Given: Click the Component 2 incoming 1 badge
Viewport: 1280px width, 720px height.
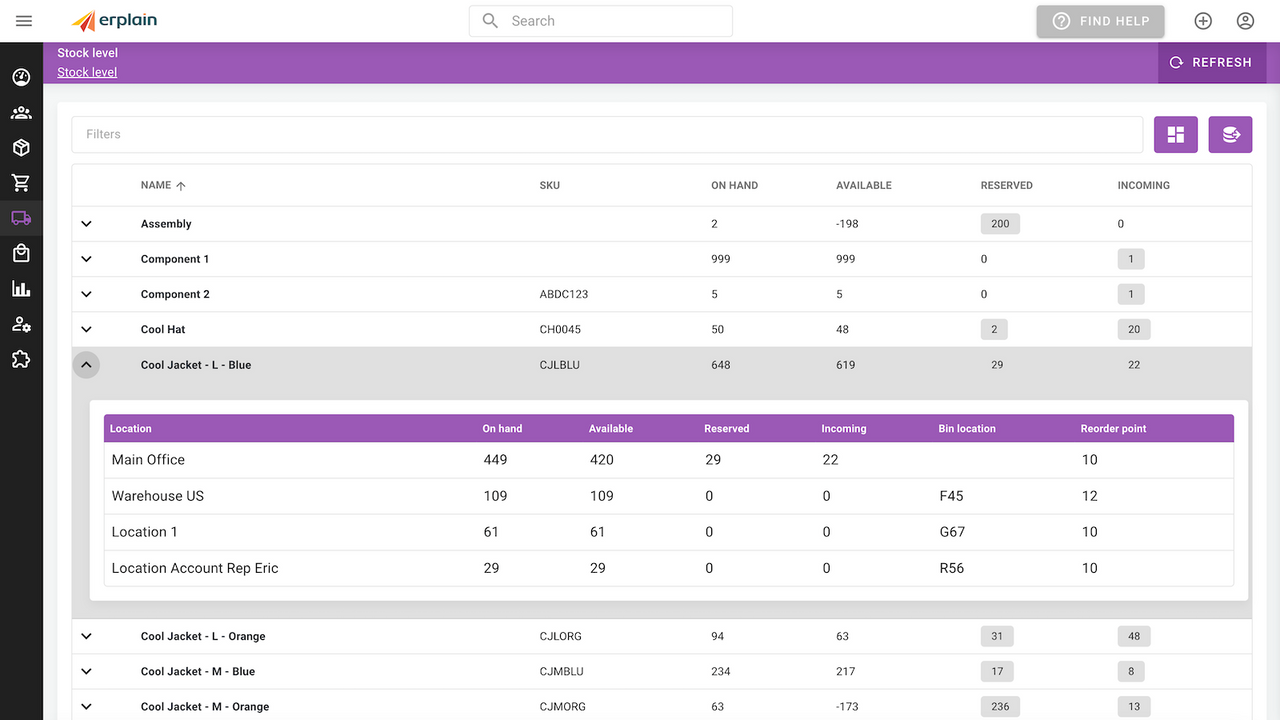Looking at the screenshot, I should tap(1131, 294).
